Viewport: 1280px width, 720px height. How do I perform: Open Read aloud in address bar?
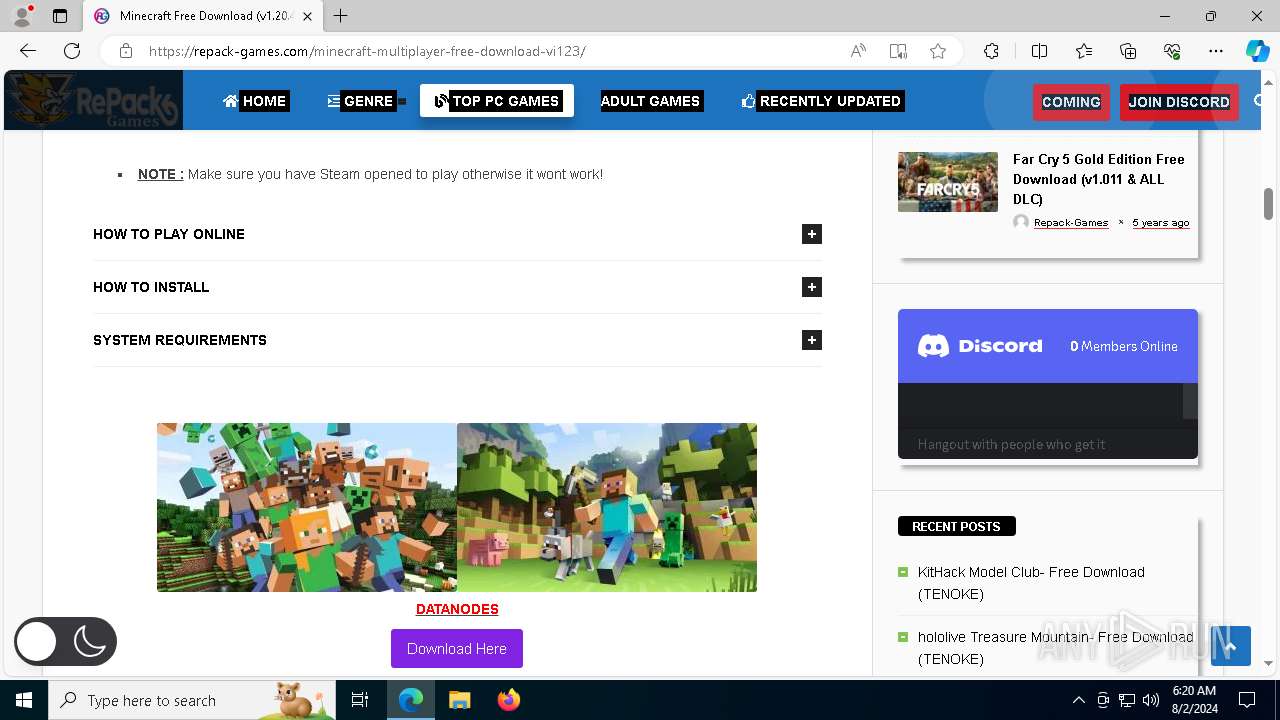point(858,51)
